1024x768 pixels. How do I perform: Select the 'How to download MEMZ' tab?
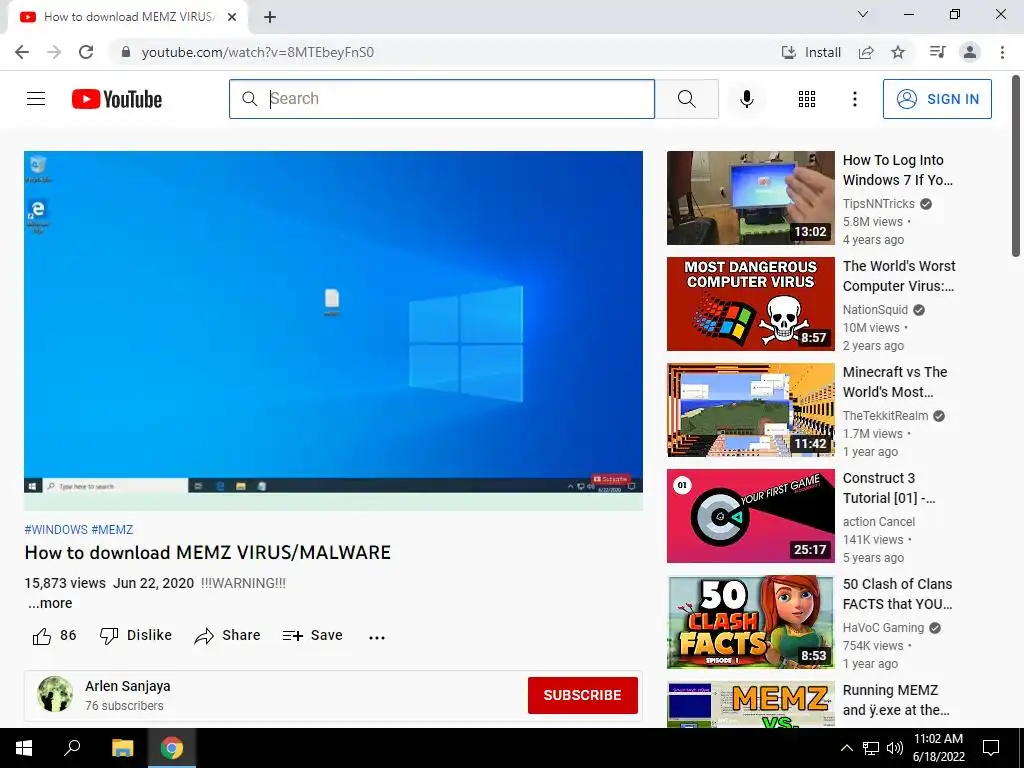128,17
